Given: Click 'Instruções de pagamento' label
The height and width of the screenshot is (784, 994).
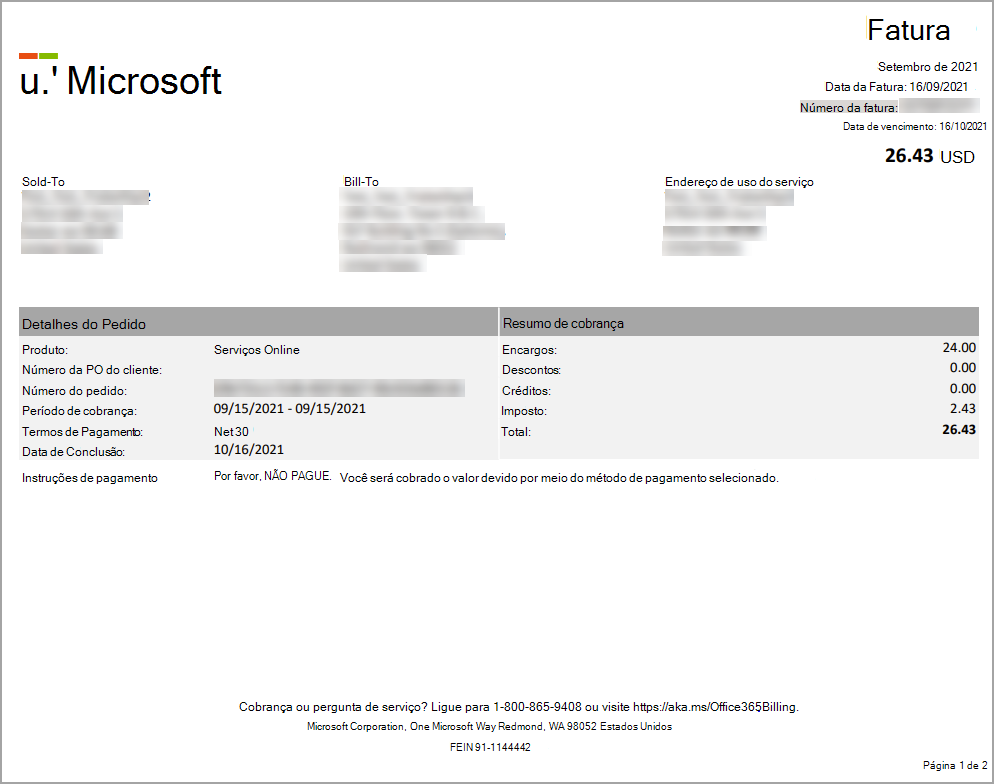Looking at the screenshot, I should 89,478.
